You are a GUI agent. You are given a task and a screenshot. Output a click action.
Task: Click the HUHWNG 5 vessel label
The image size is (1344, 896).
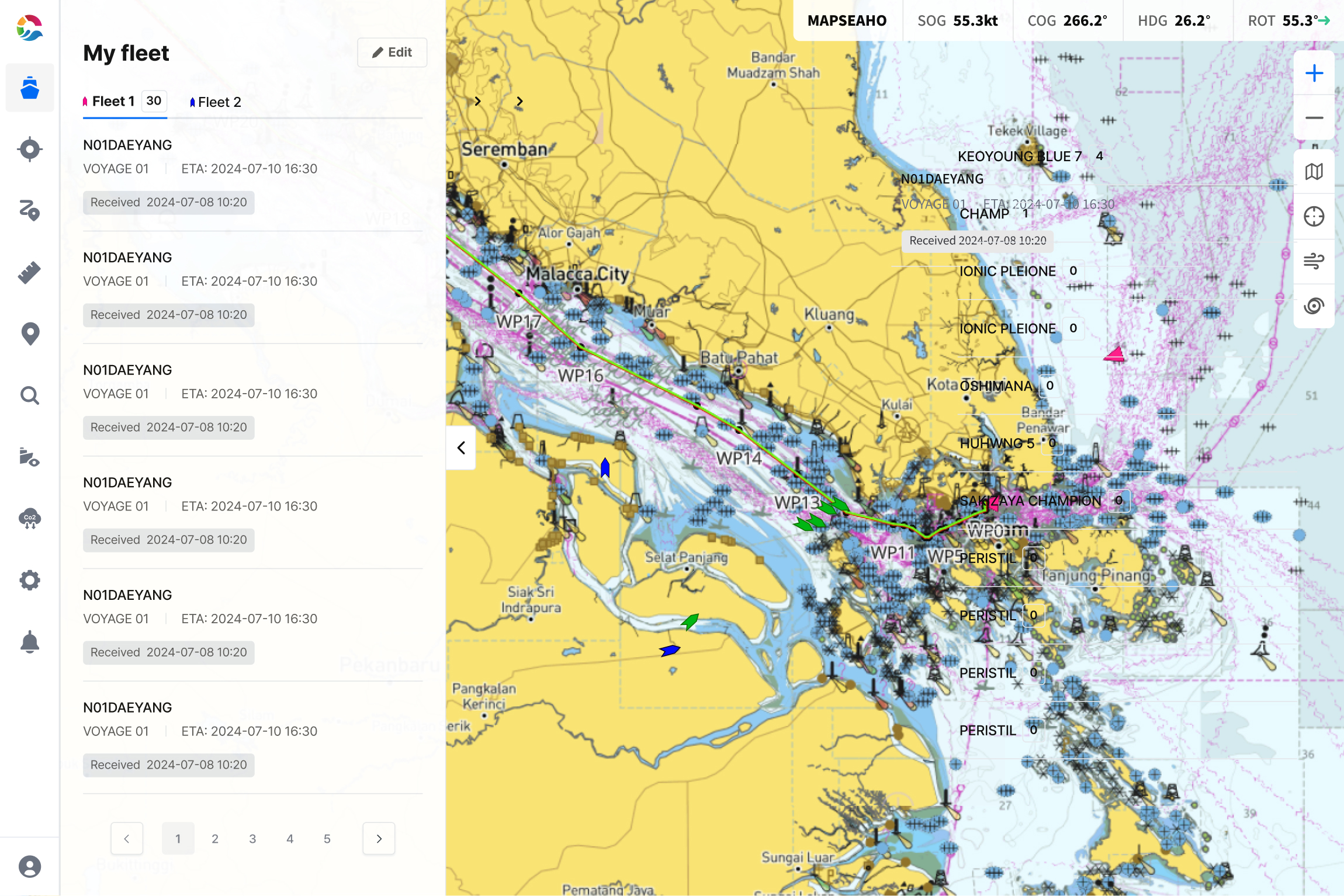pyautogui.click(x=997, y=444)
